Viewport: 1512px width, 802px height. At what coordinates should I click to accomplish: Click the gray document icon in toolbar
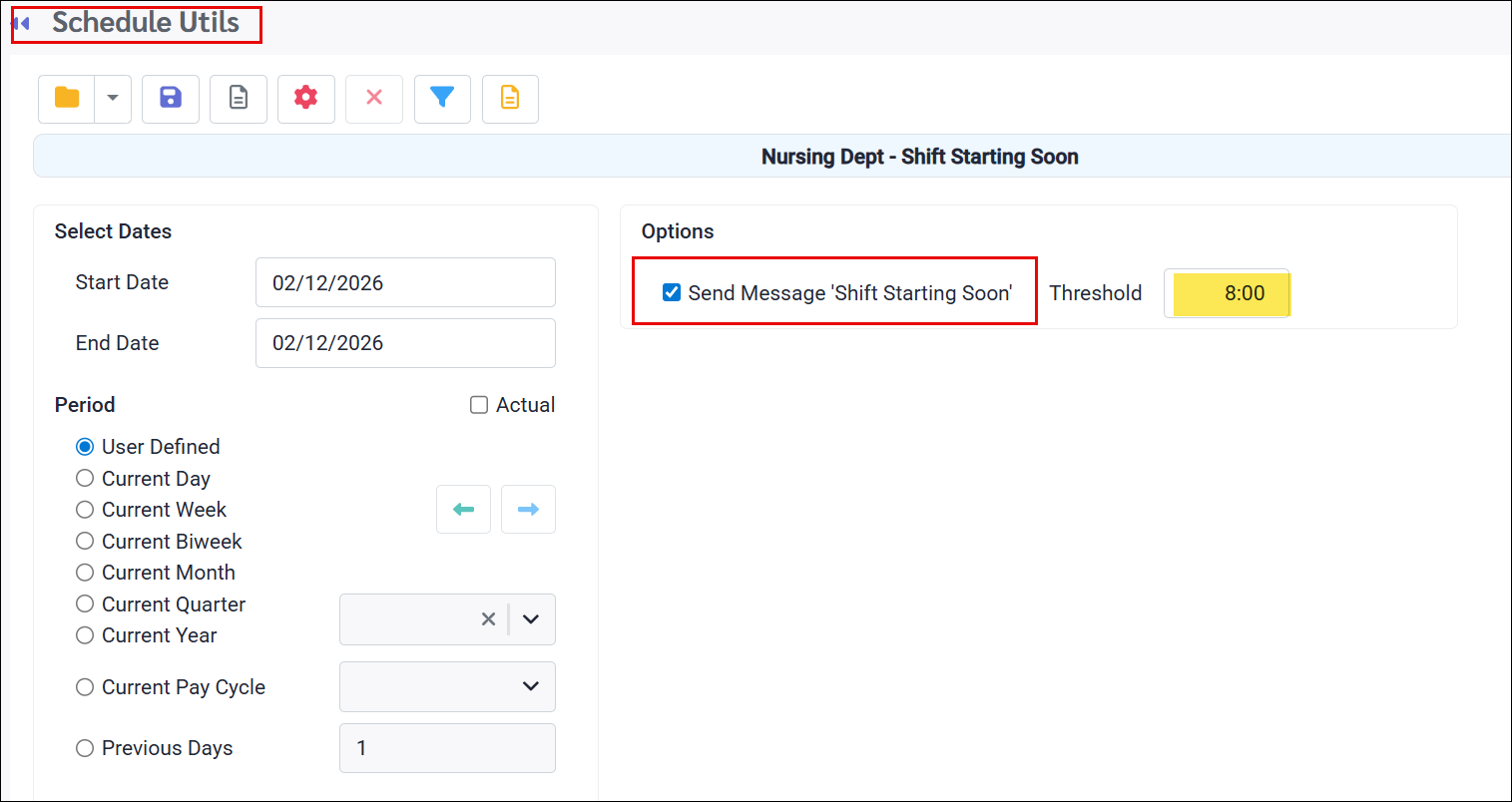click(x=239, y=98)
